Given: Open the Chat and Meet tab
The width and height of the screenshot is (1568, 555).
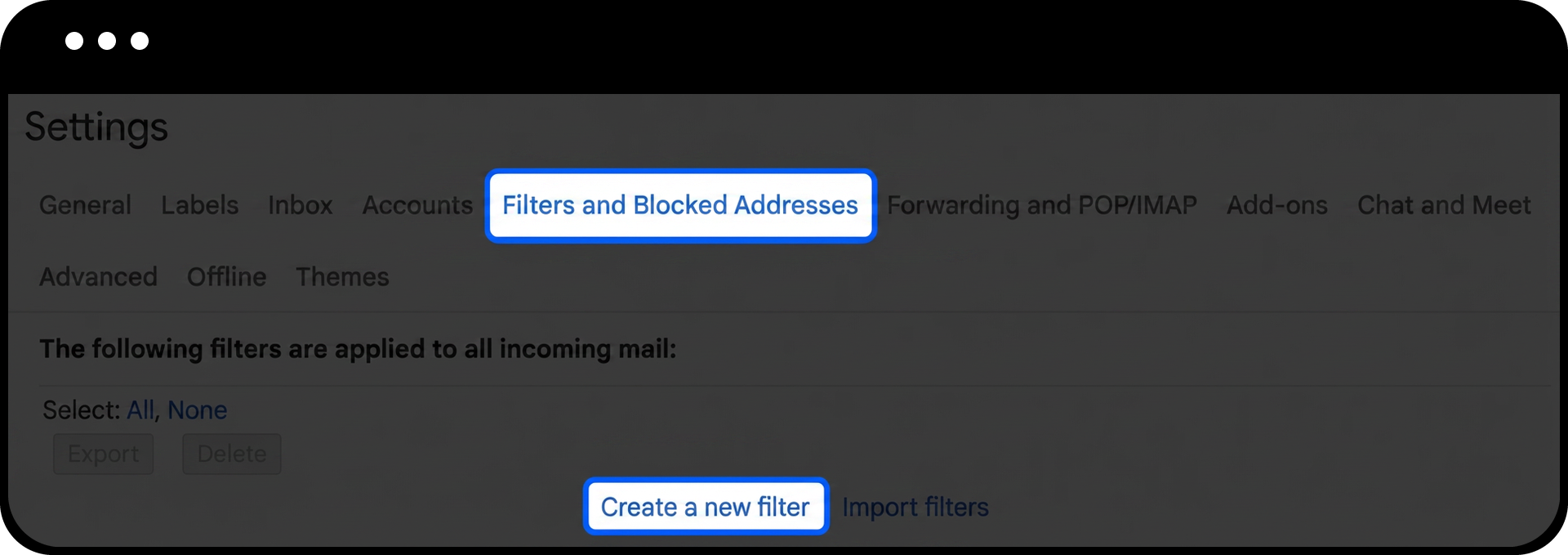Looking at the screenshot, I should click(x=1444, y=205).
